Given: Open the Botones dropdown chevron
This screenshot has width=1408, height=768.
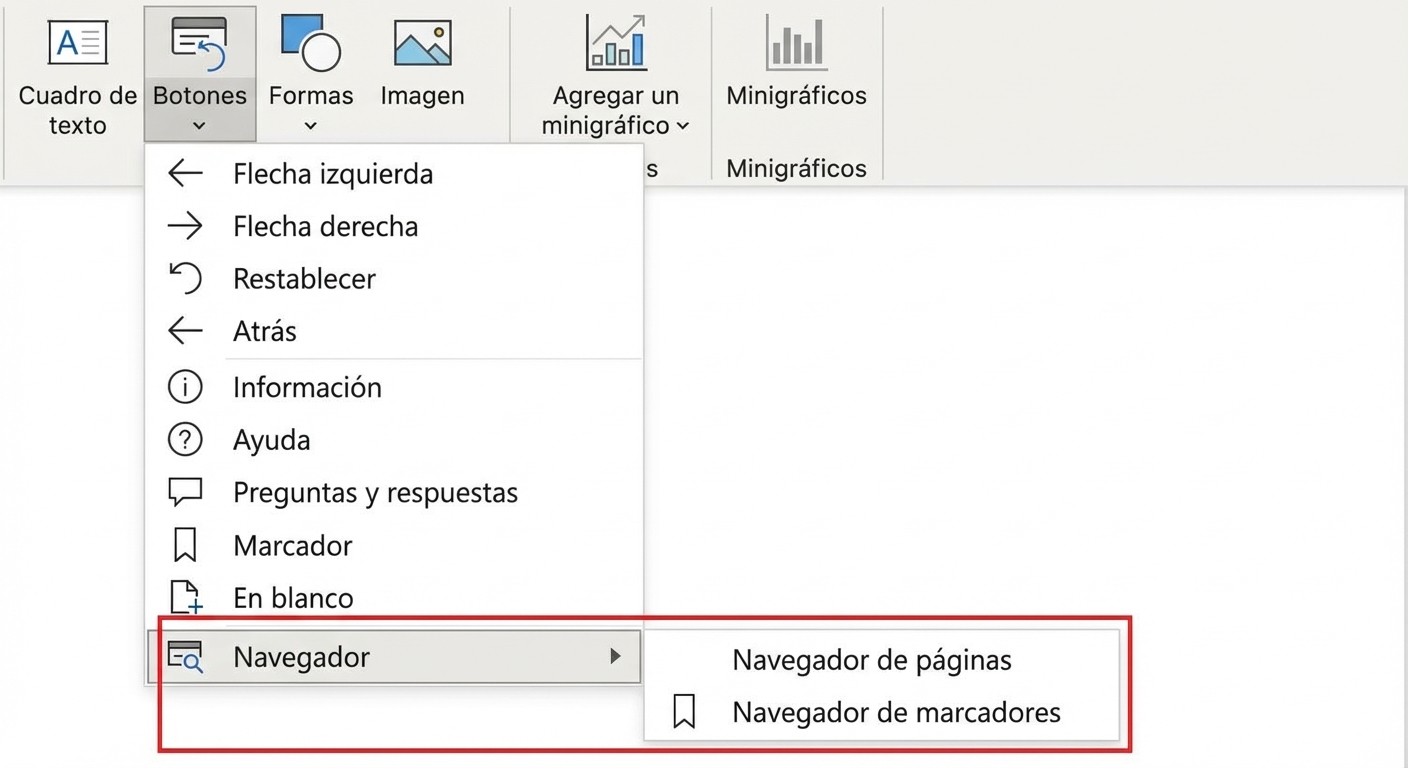Looking at the screenshot, I should click(x=199, y=125).
